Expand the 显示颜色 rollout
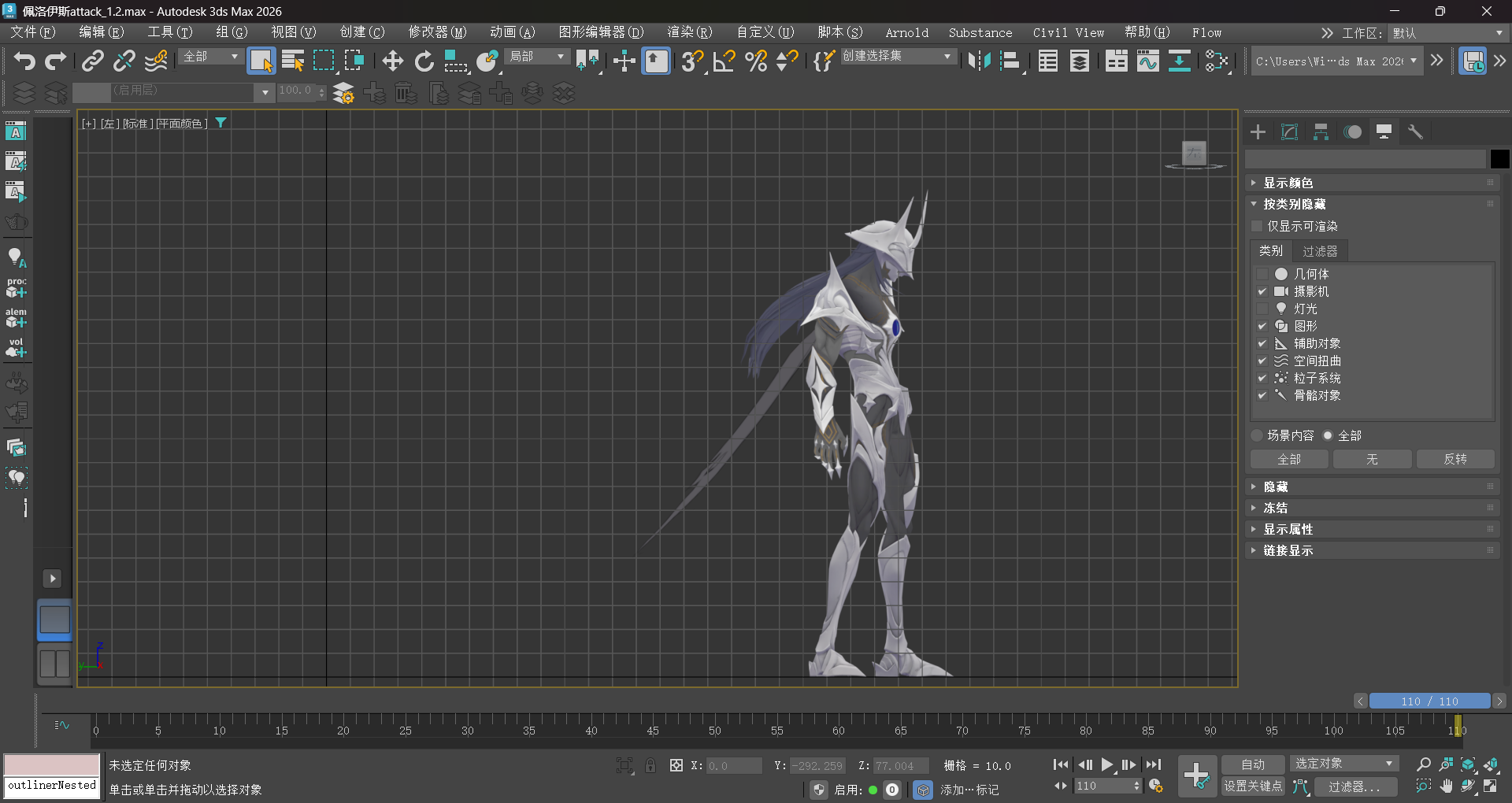The height and width of the screenshot is (803, 1512). [x=1372, y=183]
